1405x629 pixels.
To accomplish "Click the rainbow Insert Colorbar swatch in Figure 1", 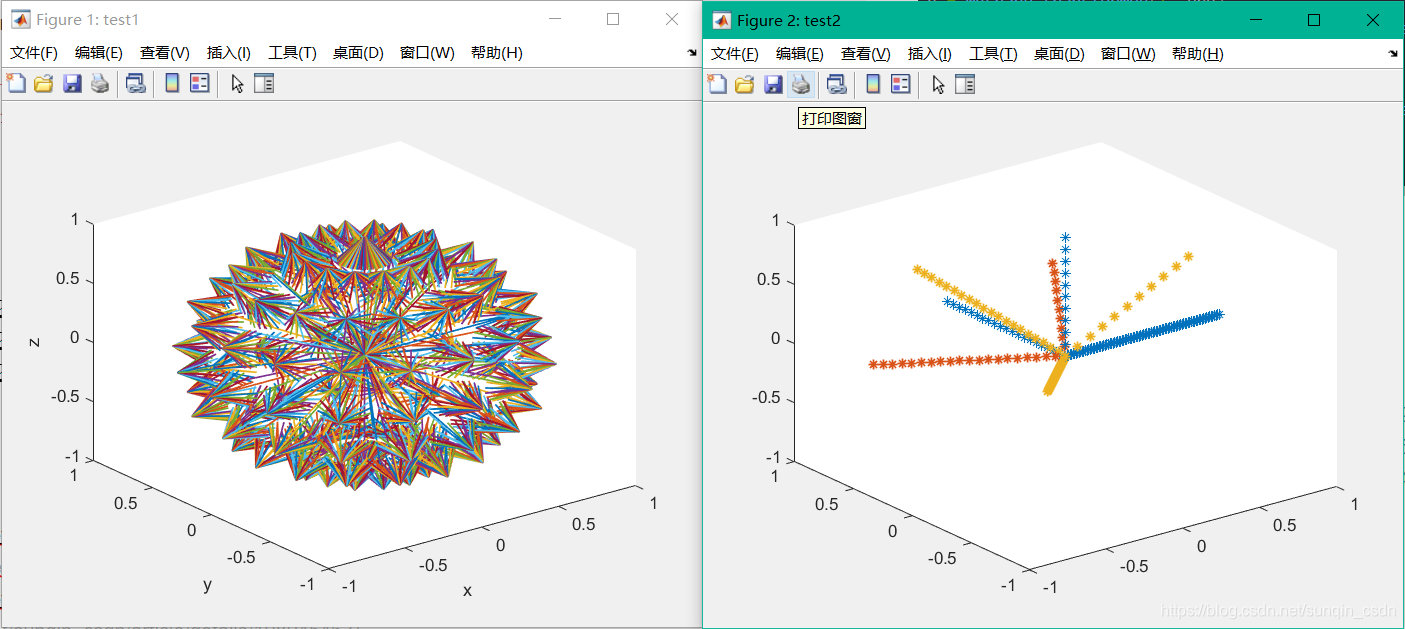I will tap(173, 84).
